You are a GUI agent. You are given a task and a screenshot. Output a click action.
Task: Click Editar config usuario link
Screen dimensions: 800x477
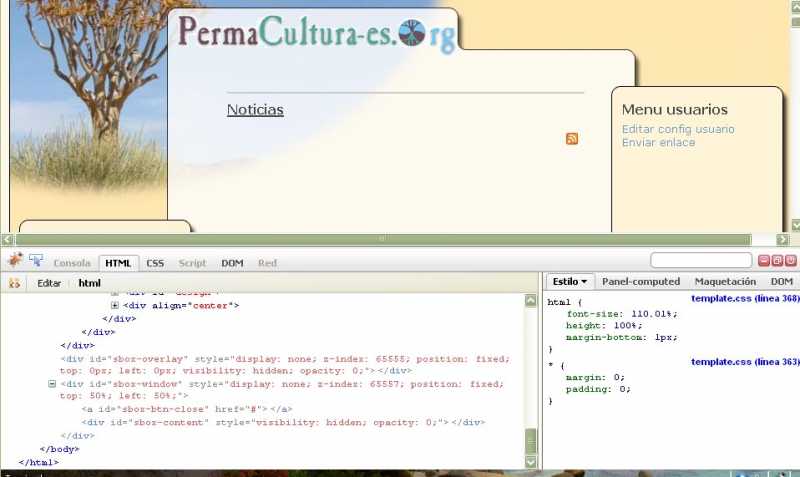pos(678,129)
